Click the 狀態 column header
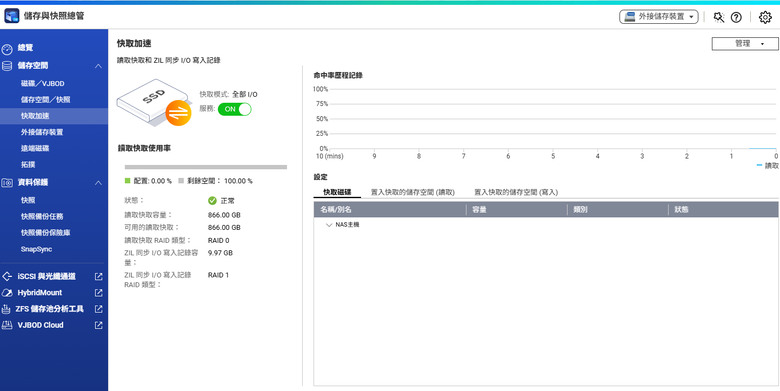The height and width of the screenshot is (391, 780). (x=723, y=209)
